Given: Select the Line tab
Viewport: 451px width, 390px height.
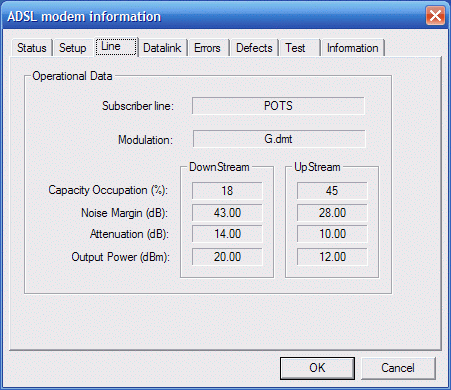Looking at the screenshot, I should [116, 46].
